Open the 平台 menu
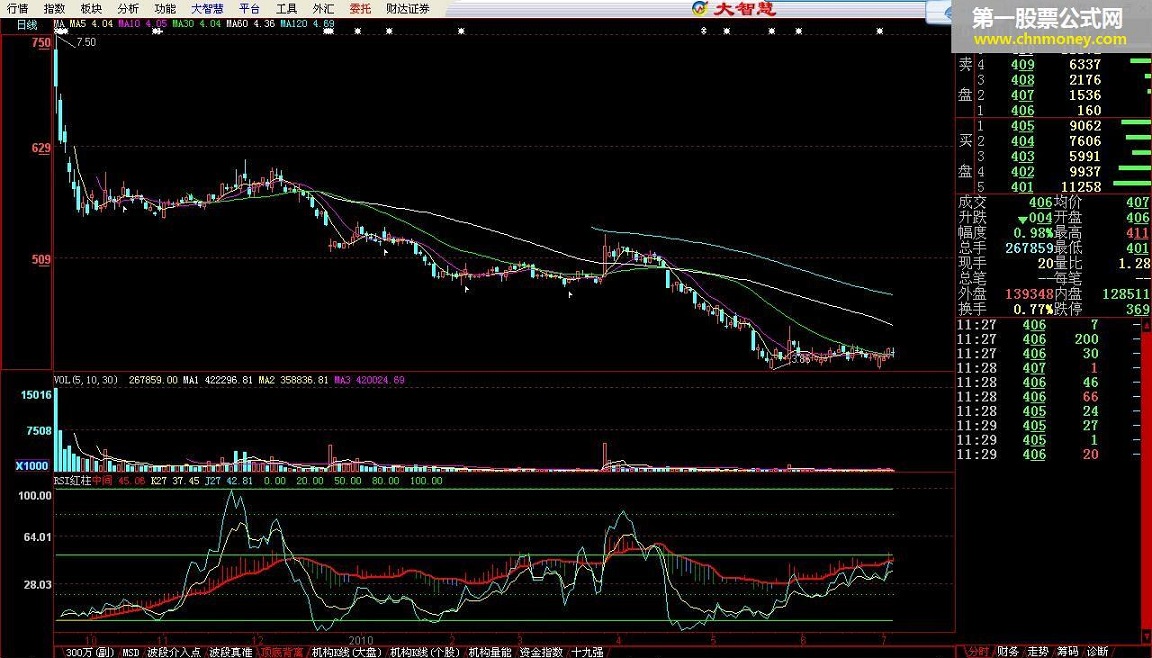 pyautogui.click(x=250, y=9)
